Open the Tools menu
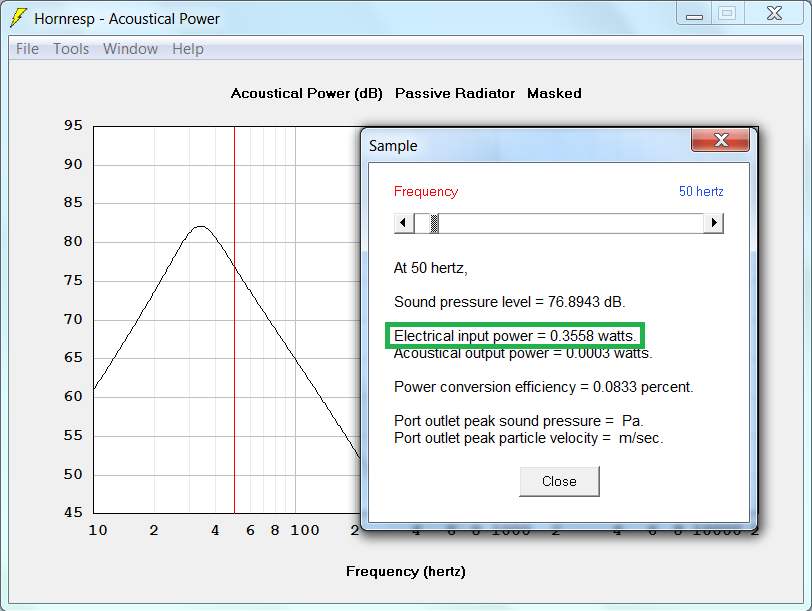Image resolution: width=812 pixels, height=611 pixels. pyautogui.click(x=71, y=49)
